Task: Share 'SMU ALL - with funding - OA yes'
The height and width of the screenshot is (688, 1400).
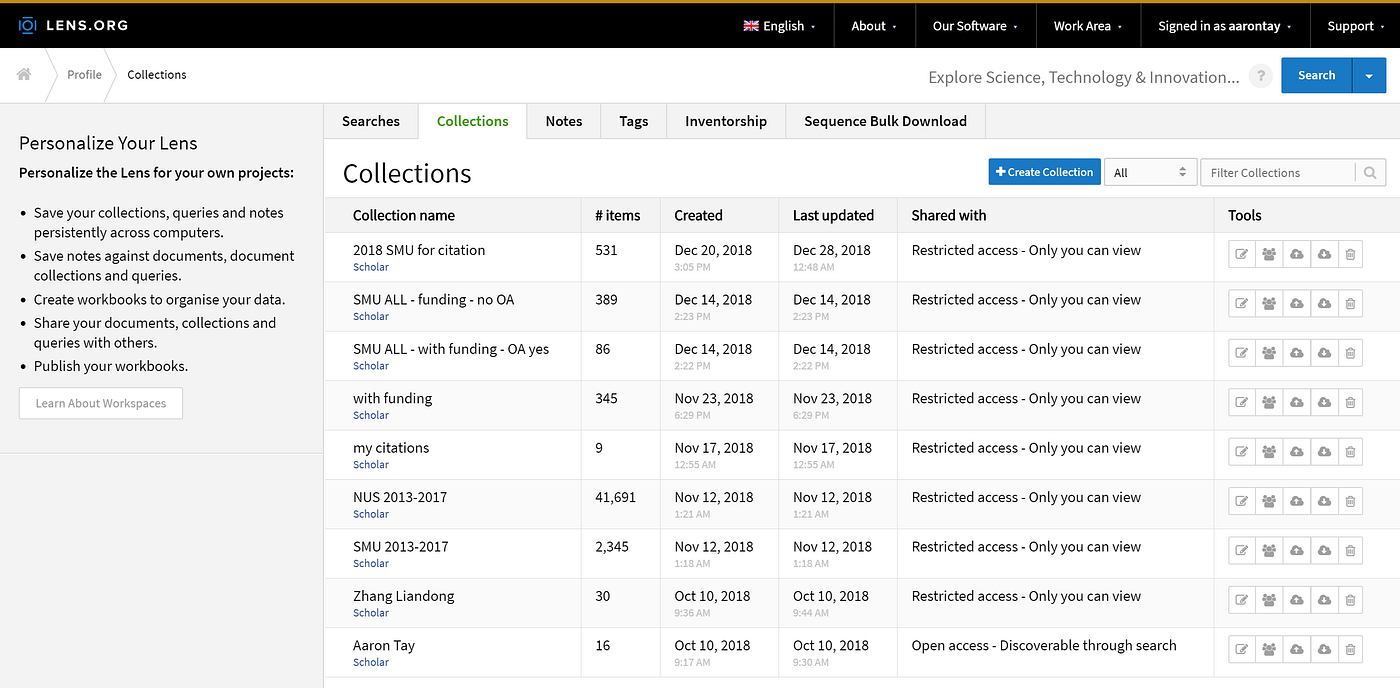Action: click(1269, 353)
